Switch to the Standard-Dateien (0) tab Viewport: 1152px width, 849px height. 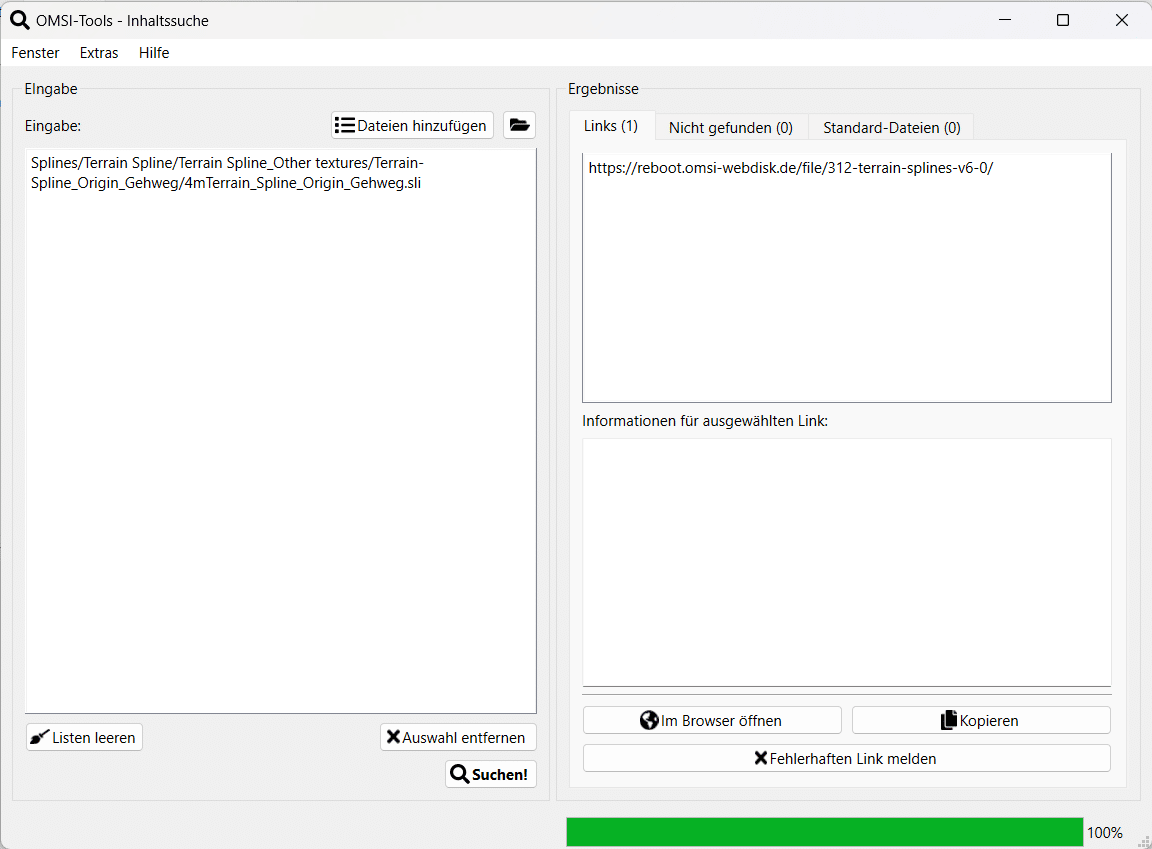tap(891, 127)
